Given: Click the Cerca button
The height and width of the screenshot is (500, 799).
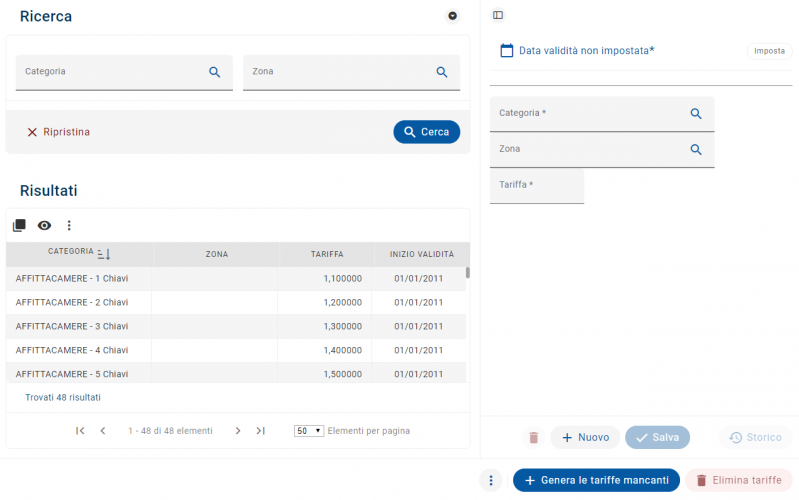Looking at the screenshot, I should coord(426,132).
